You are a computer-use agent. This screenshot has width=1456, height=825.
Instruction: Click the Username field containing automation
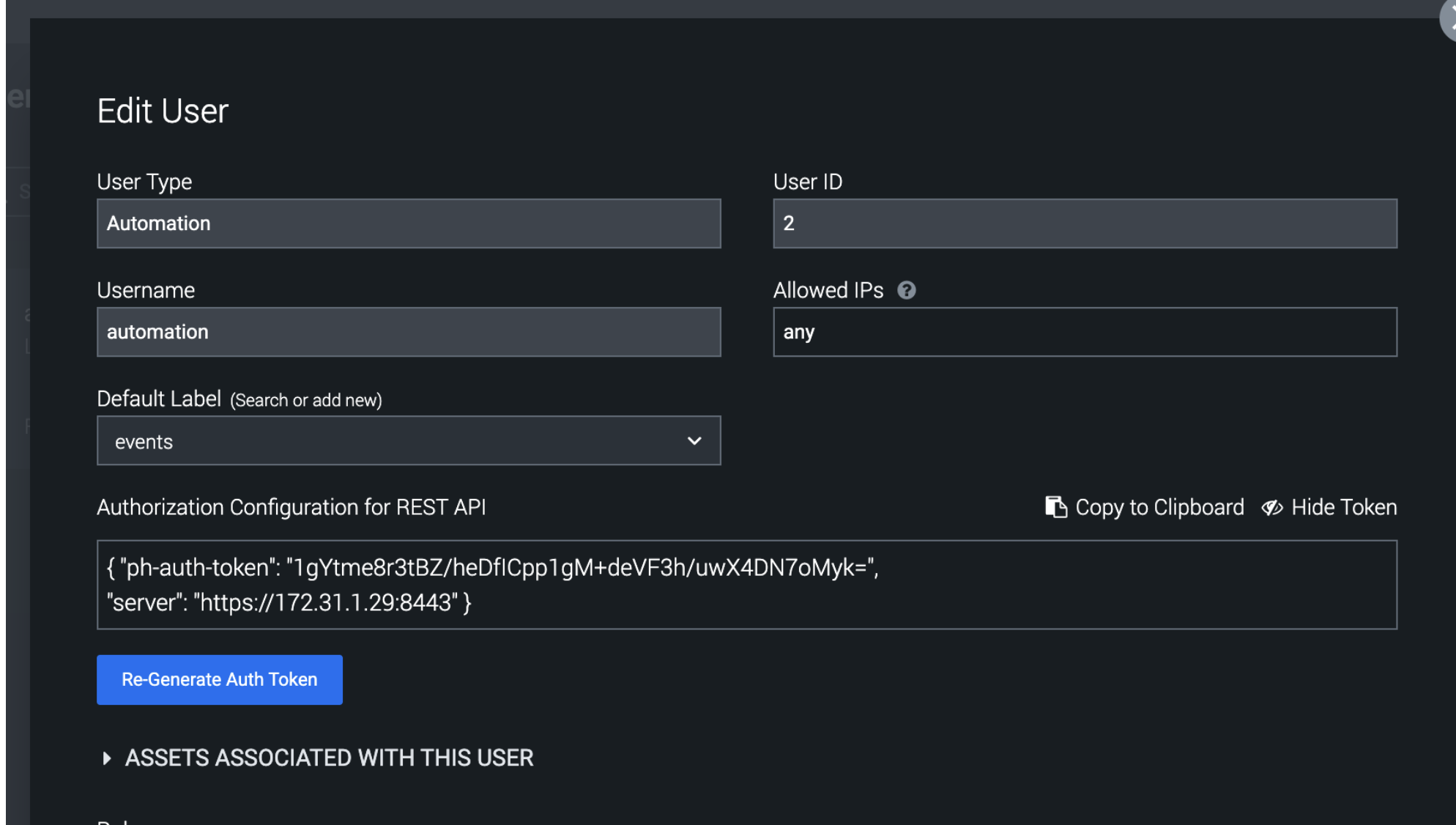point(409,332)
